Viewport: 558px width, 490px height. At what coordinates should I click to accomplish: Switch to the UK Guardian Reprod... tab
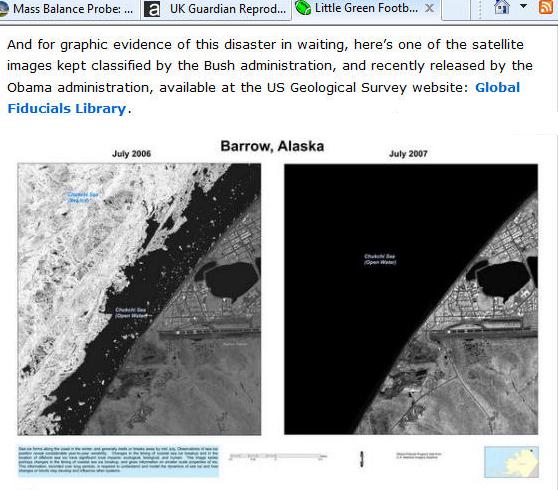(216, 10)
